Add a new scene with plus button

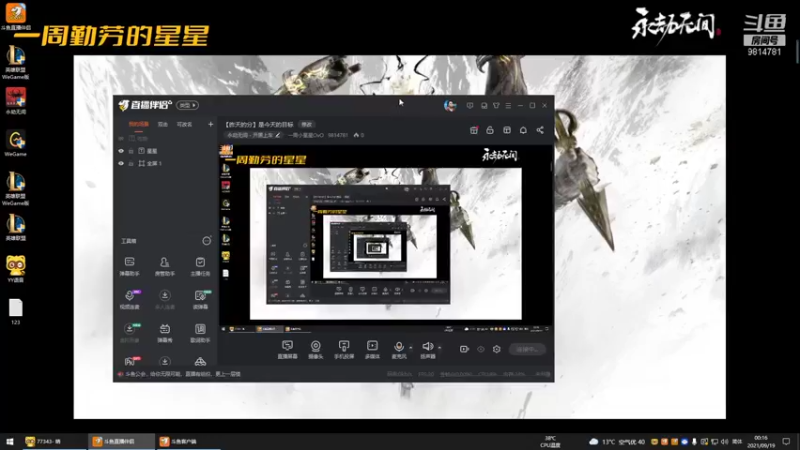click(x=210, y=124)
